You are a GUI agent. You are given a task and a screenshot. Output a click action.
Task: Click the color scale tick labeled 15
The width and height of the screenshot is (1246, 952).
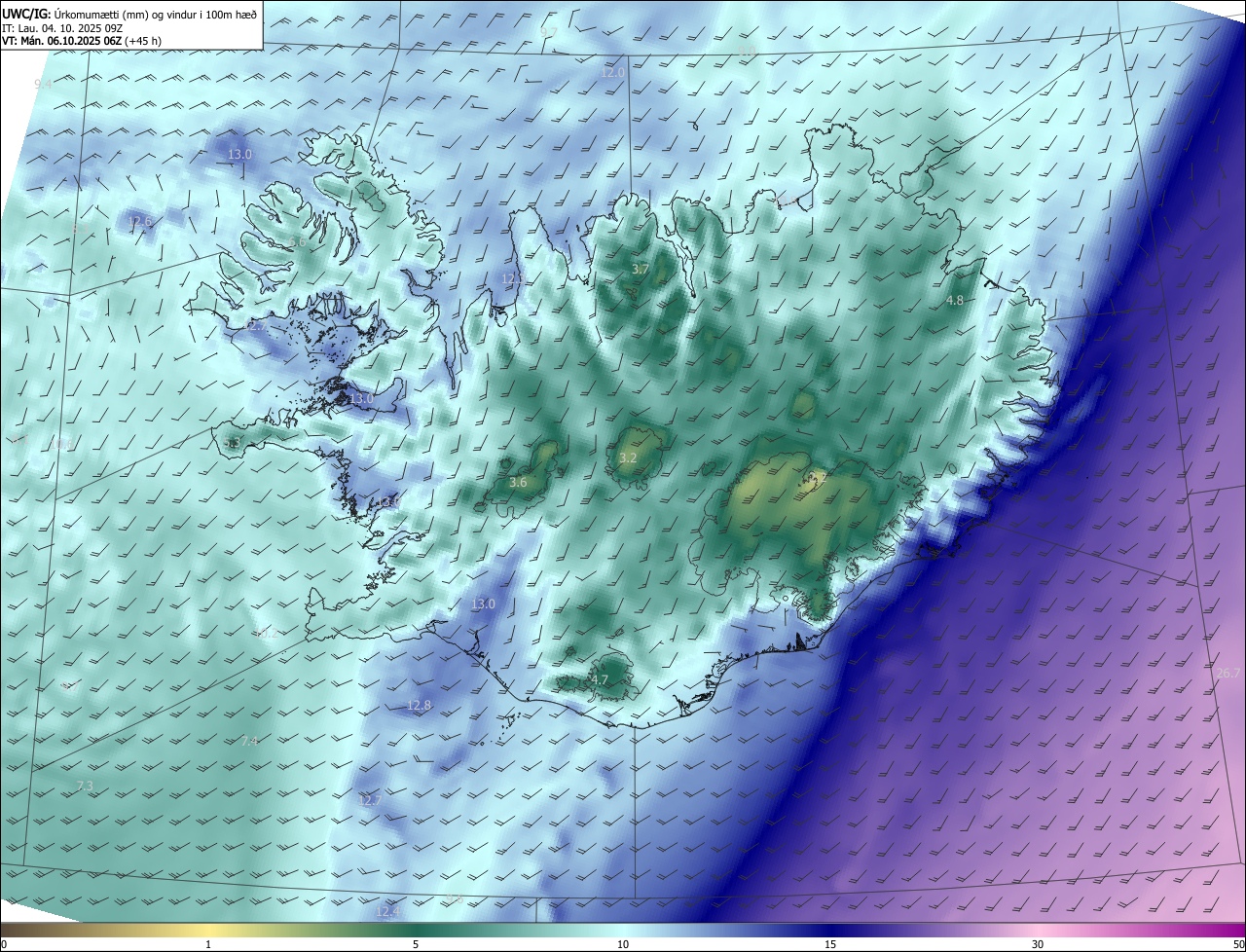830,944
